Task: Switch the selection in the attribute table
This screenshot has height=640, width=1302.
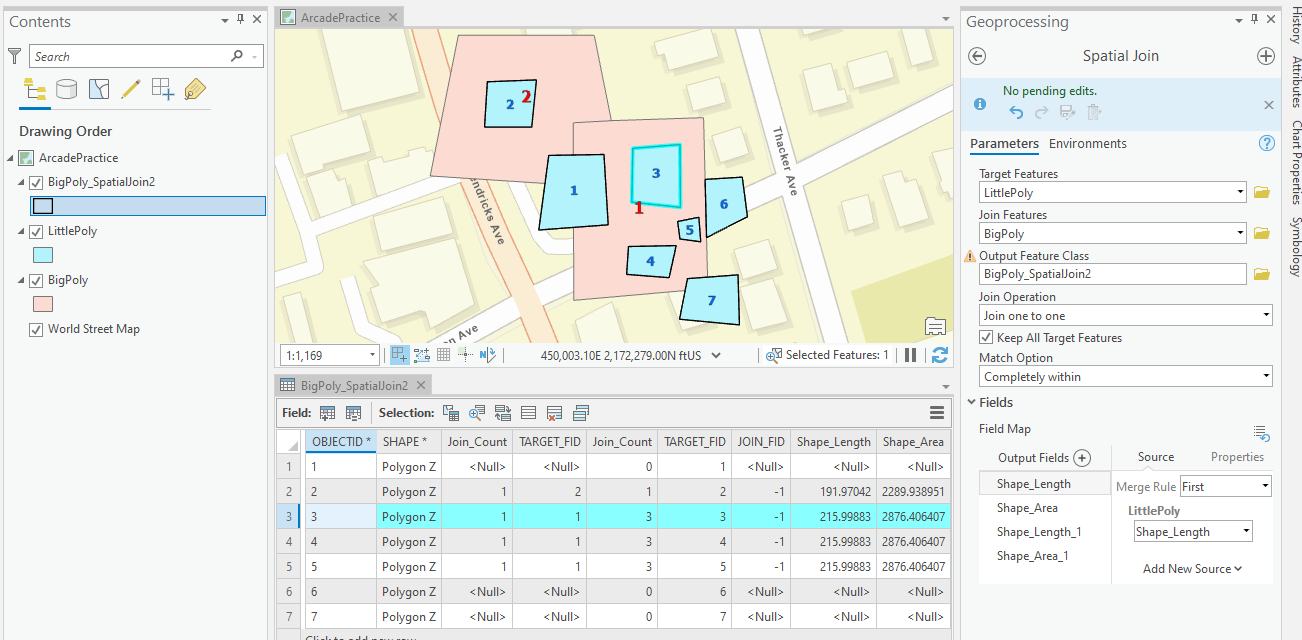Action: pyautogui.click(x=503, y=412)
